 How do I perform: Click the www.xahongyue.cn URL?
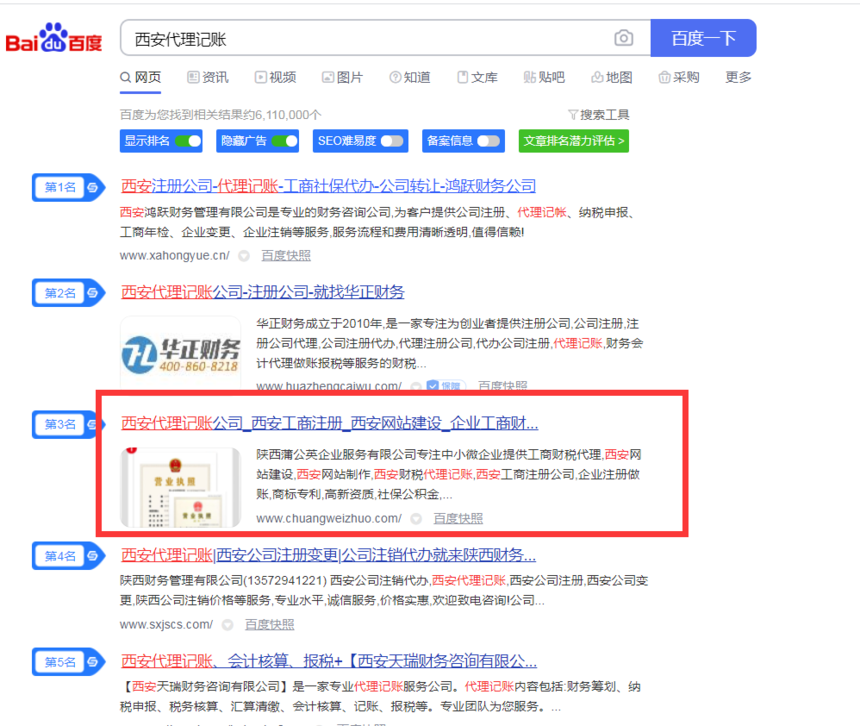[174, 256]
